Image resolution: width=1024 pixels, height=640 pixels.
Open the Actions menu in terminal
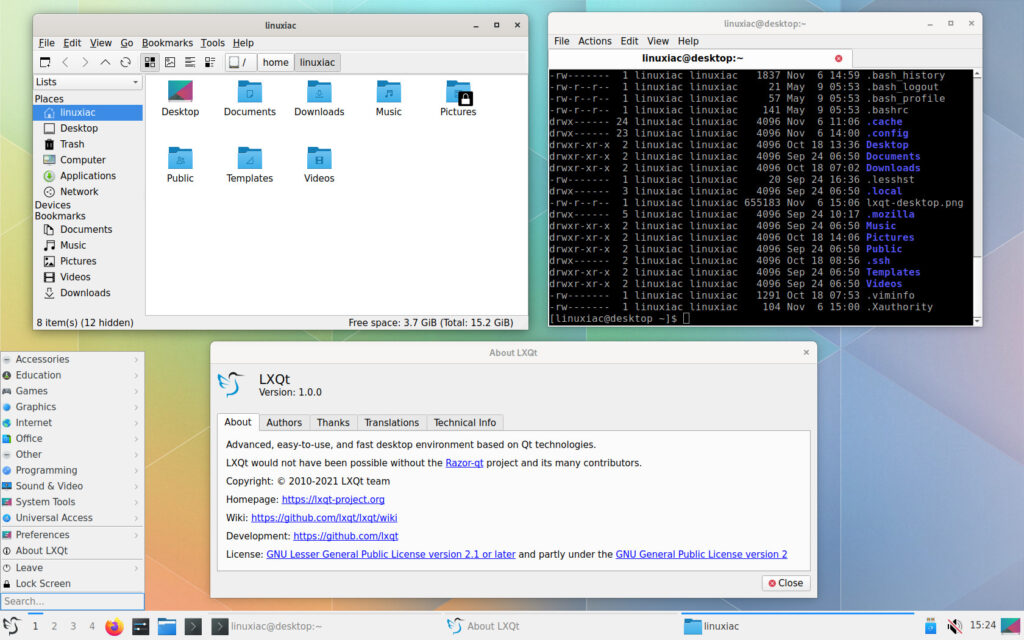click(x=594, y=41)
